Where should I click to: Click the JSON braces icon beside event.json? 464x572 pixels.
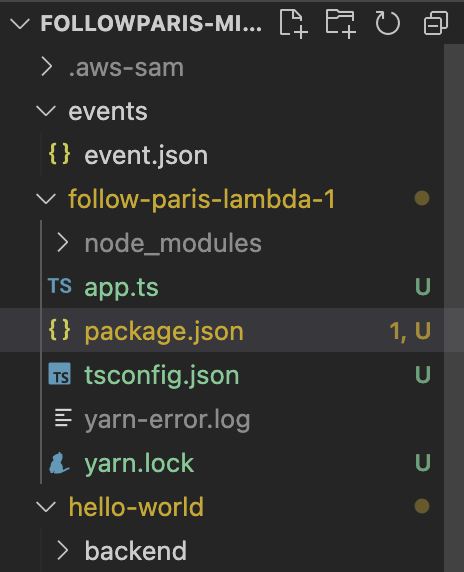pos(59,154)
